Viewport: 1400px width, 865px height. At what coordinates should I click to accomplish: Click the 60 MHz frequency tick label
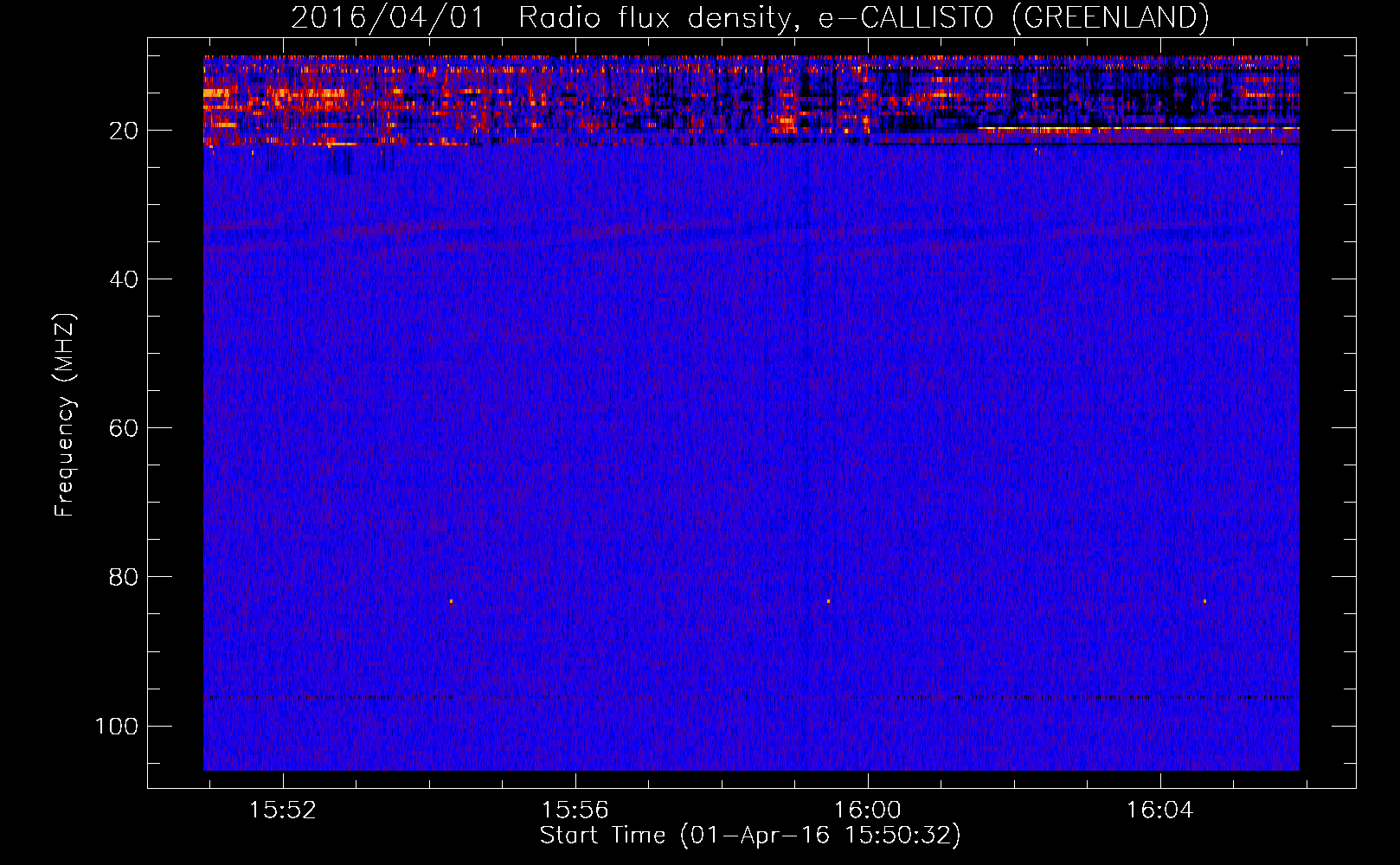(x=125, y=428)
